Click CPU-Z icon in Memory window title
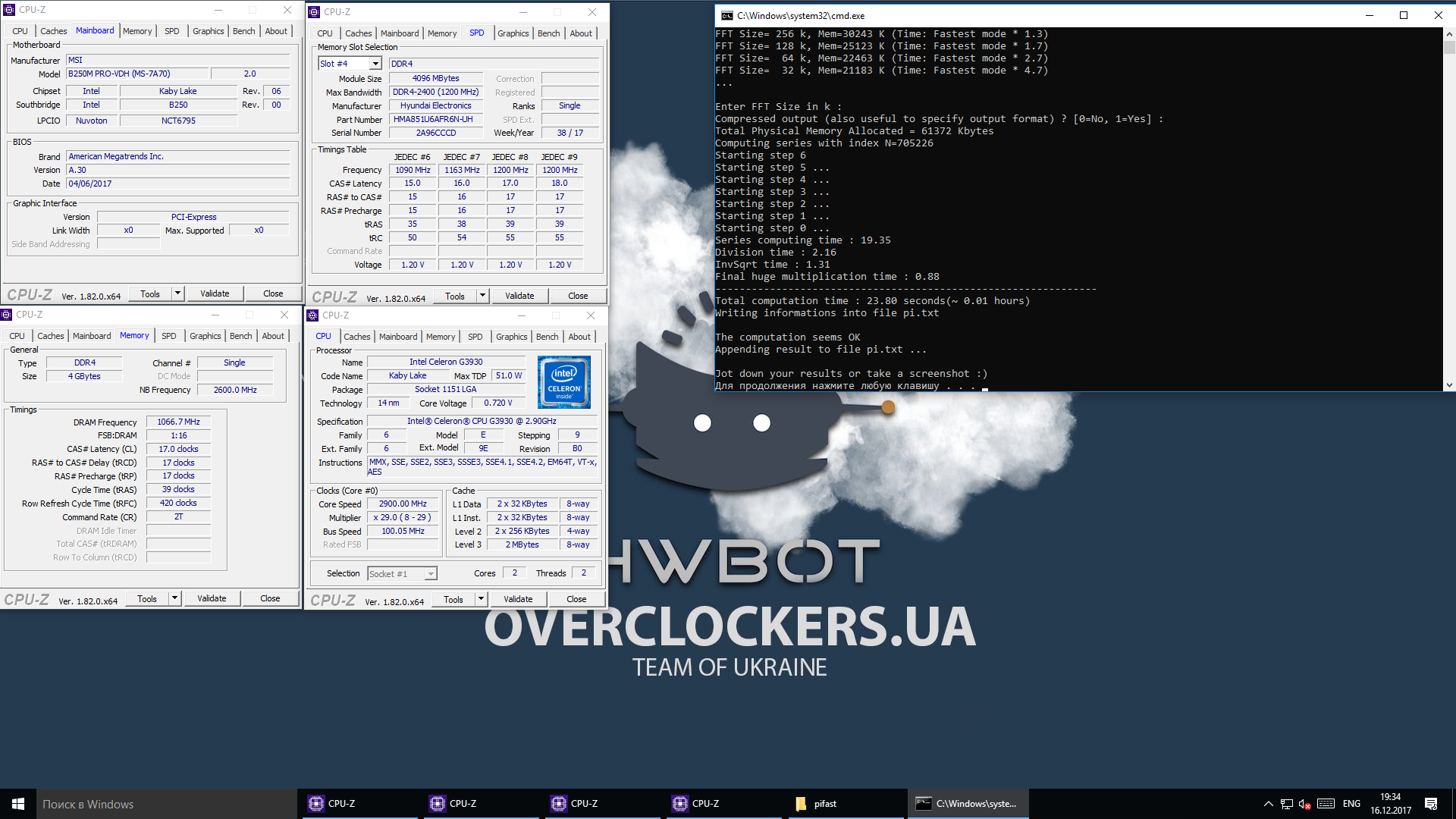Viewport: 1456px width, 819px height. click(x=7, y=315)
